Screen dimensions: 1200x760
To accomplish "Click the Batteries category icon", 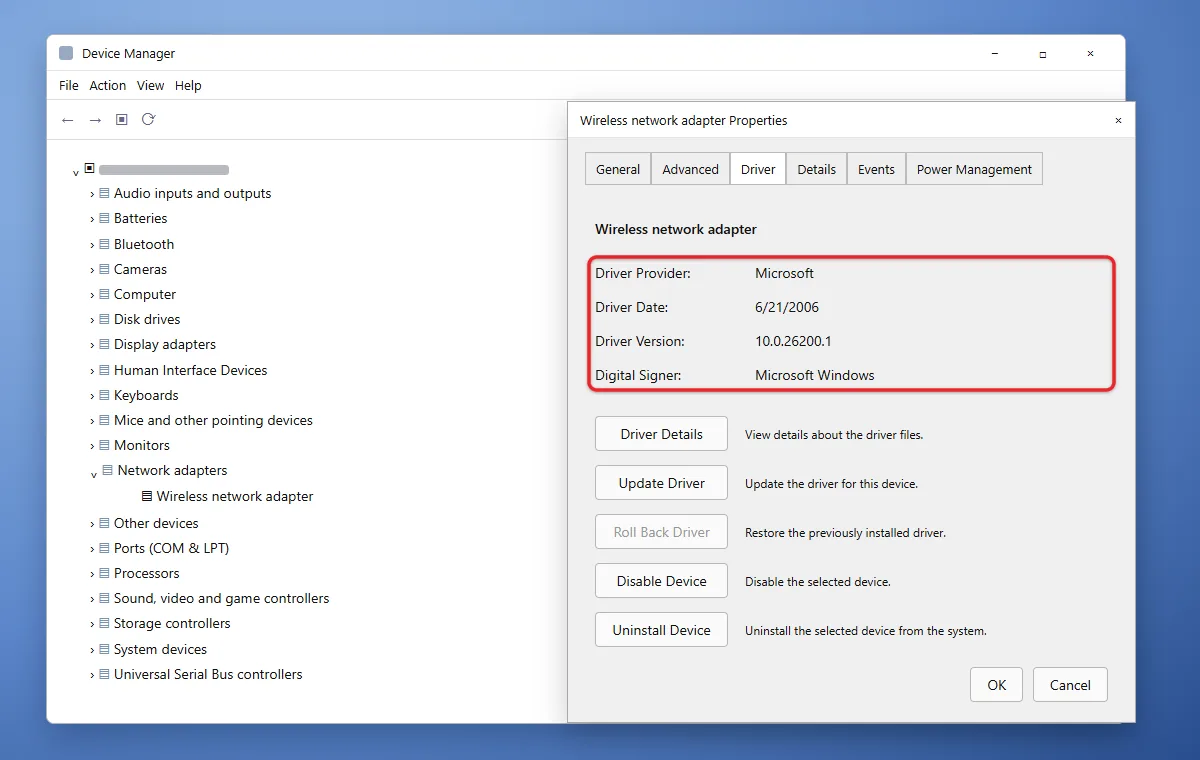I will pos(104,219).
